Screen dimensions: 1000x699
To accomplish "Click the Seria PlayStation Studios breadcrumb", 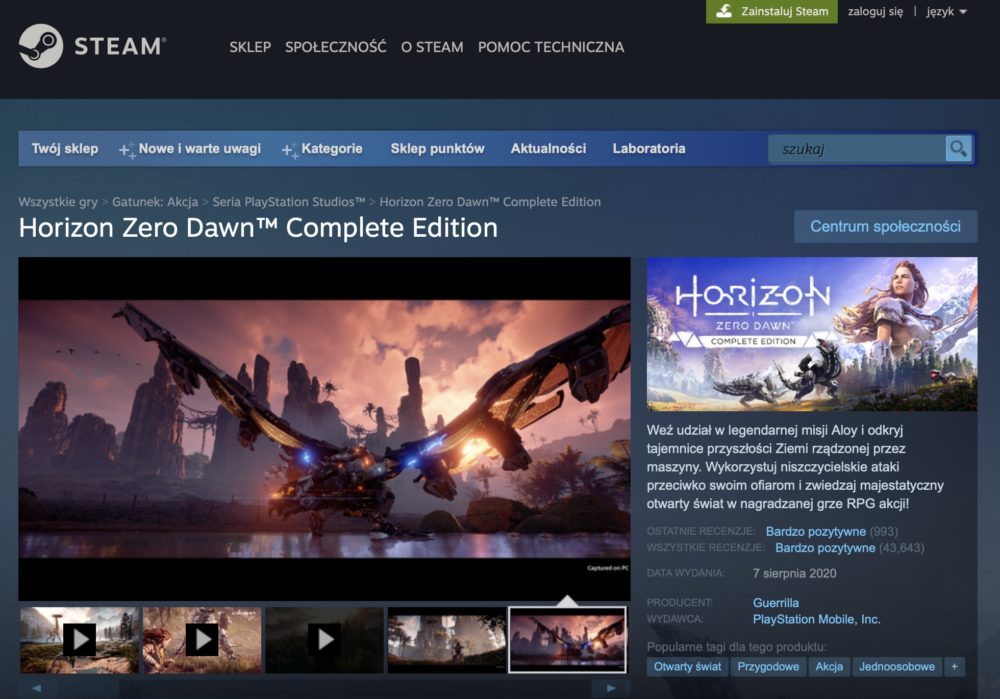I will [x=289, y=202].
